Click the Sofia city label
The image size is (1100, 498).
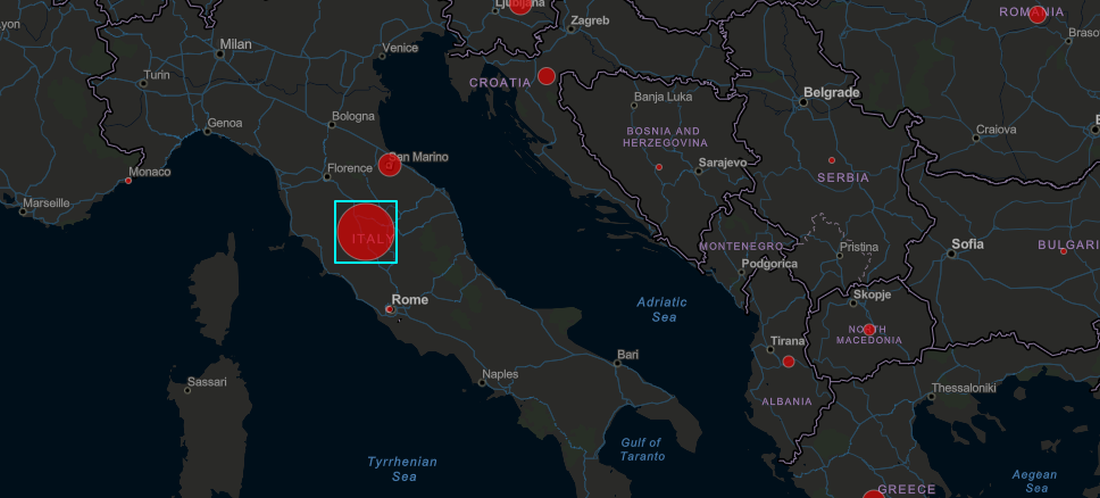click(967, 245)
